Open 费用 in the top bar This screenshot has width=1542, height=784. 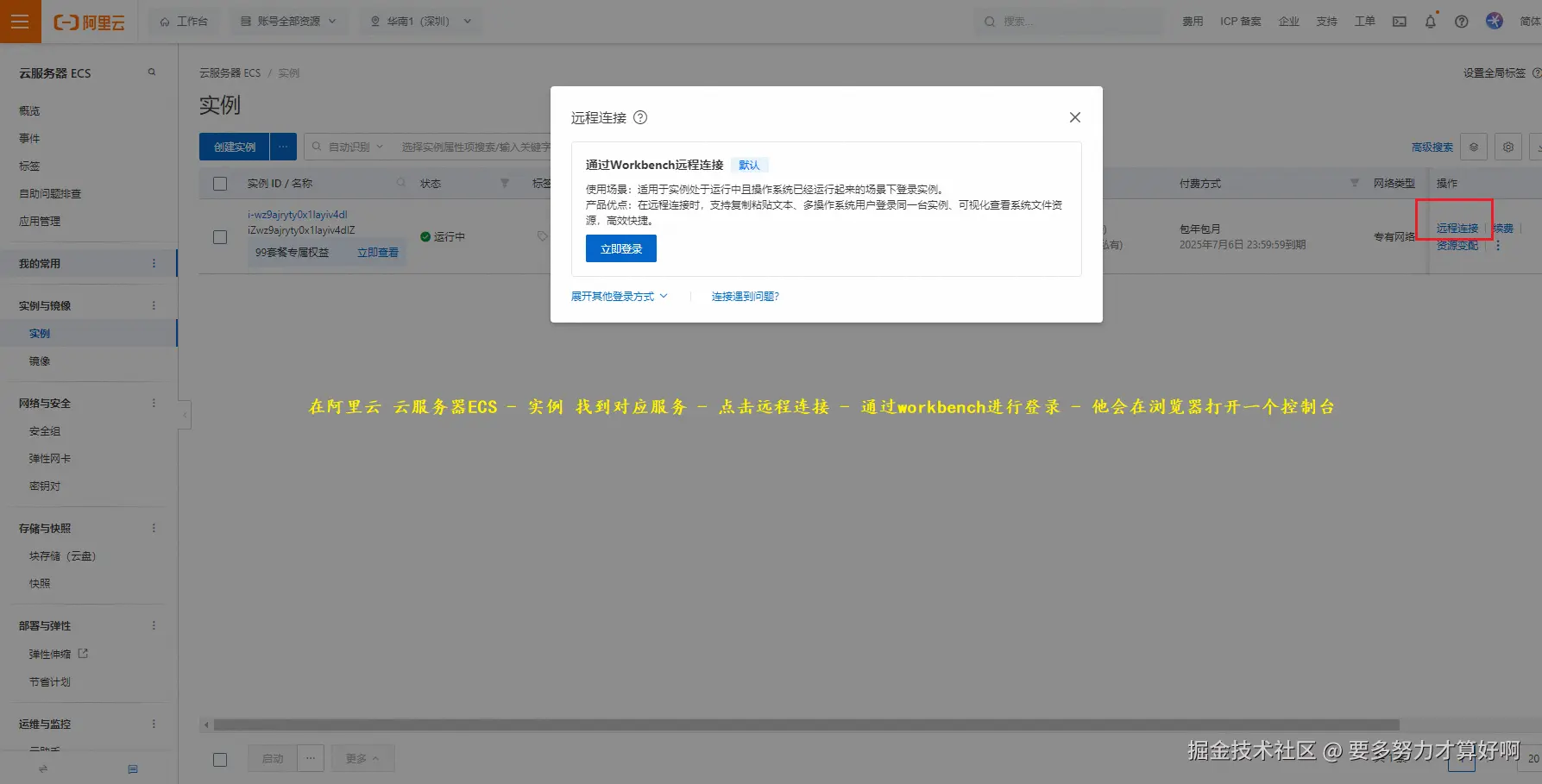click(1193, 22)
